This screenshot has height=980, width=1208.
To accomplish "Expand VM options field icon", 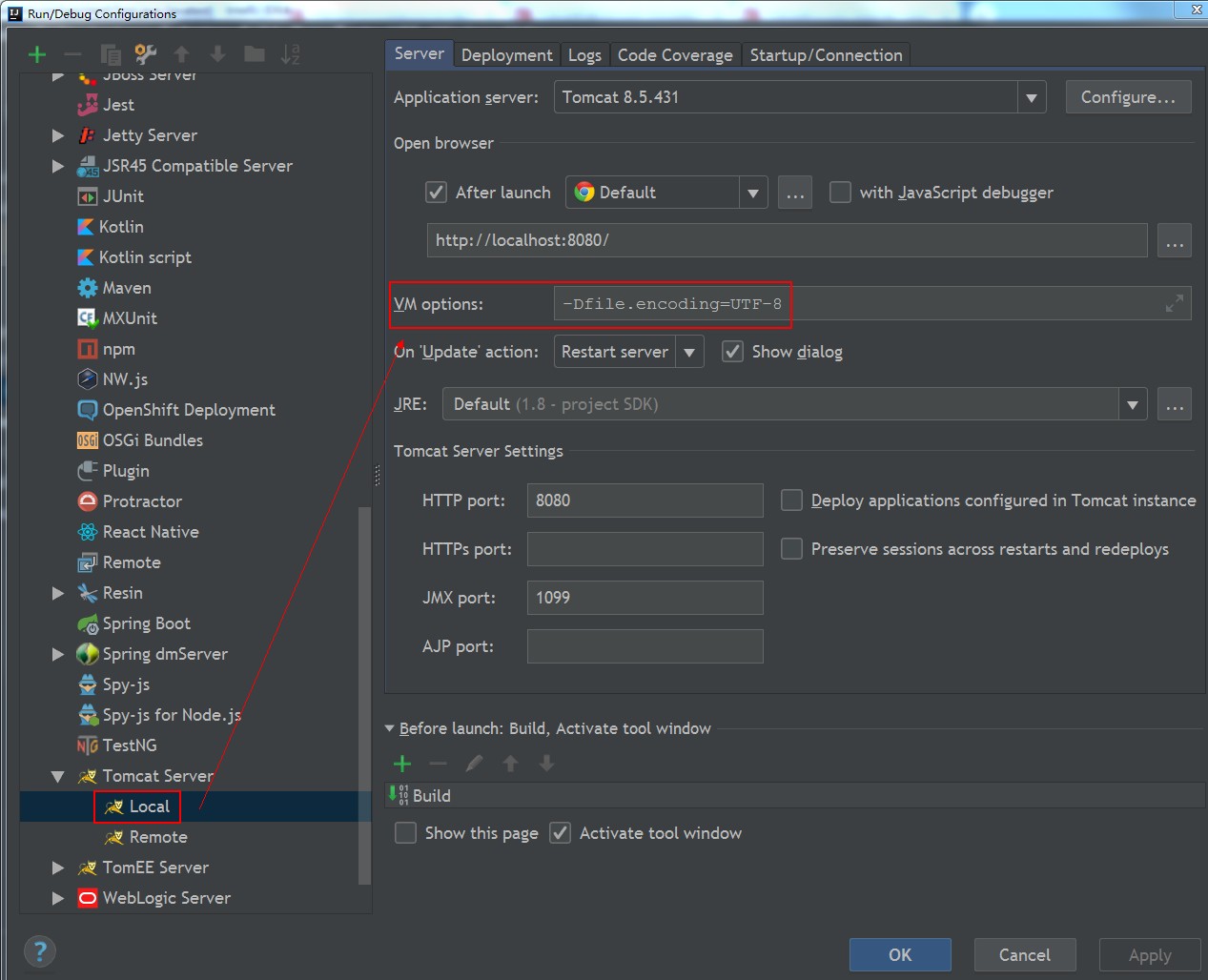I will point(1175,303).
